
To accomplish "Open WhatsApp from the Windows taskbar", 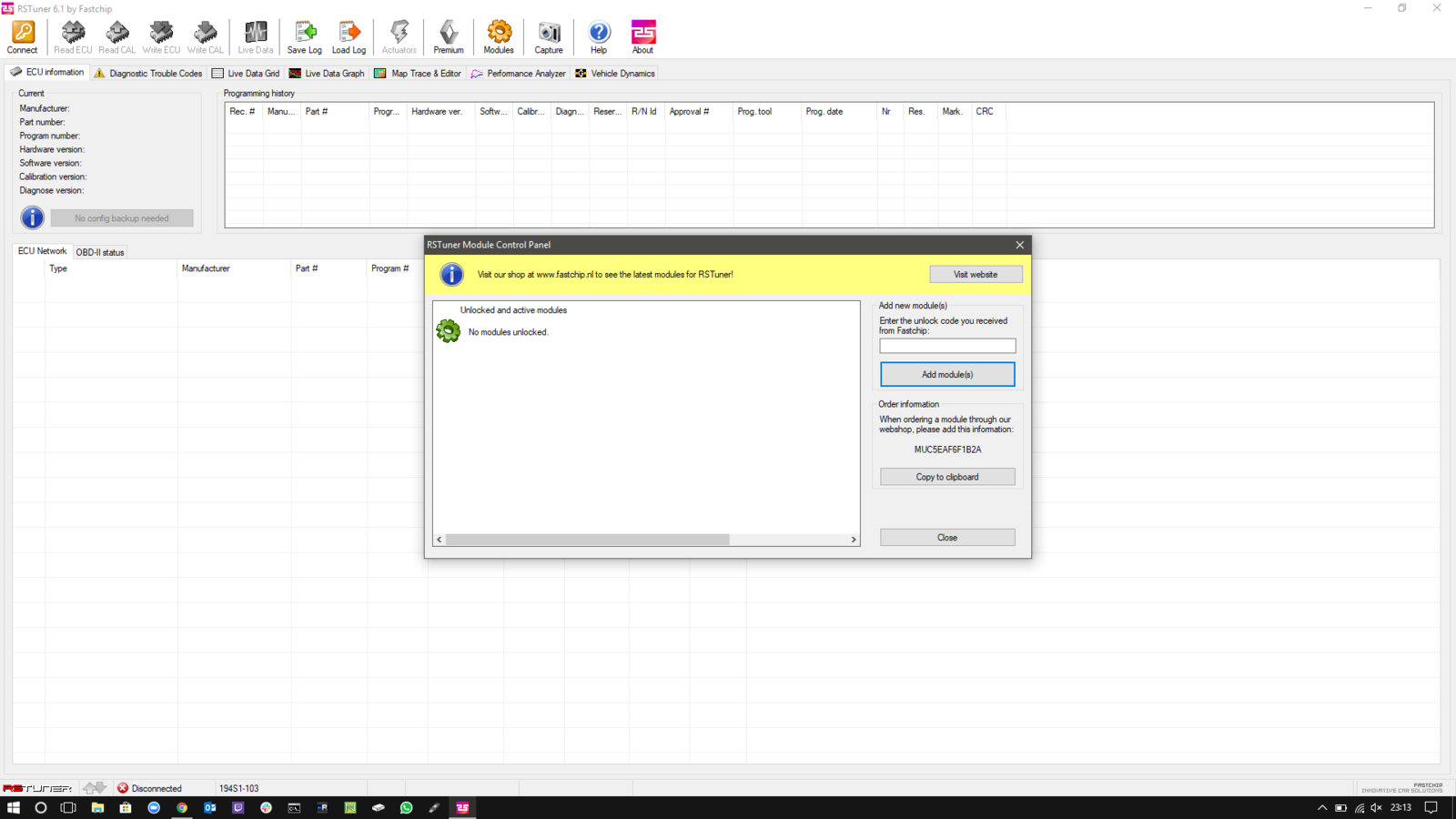I will point(406,807).
